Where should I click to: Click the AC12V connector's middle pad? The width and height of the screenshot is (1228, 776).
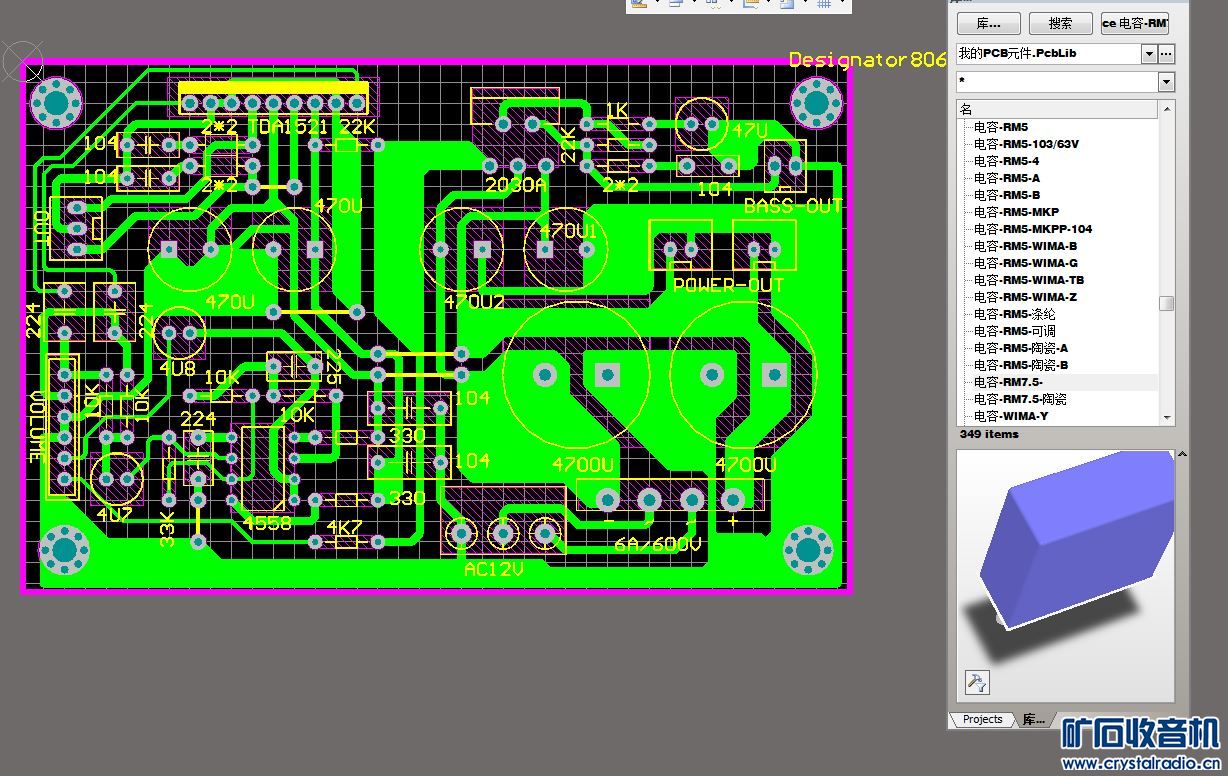(x=502, y=534)
